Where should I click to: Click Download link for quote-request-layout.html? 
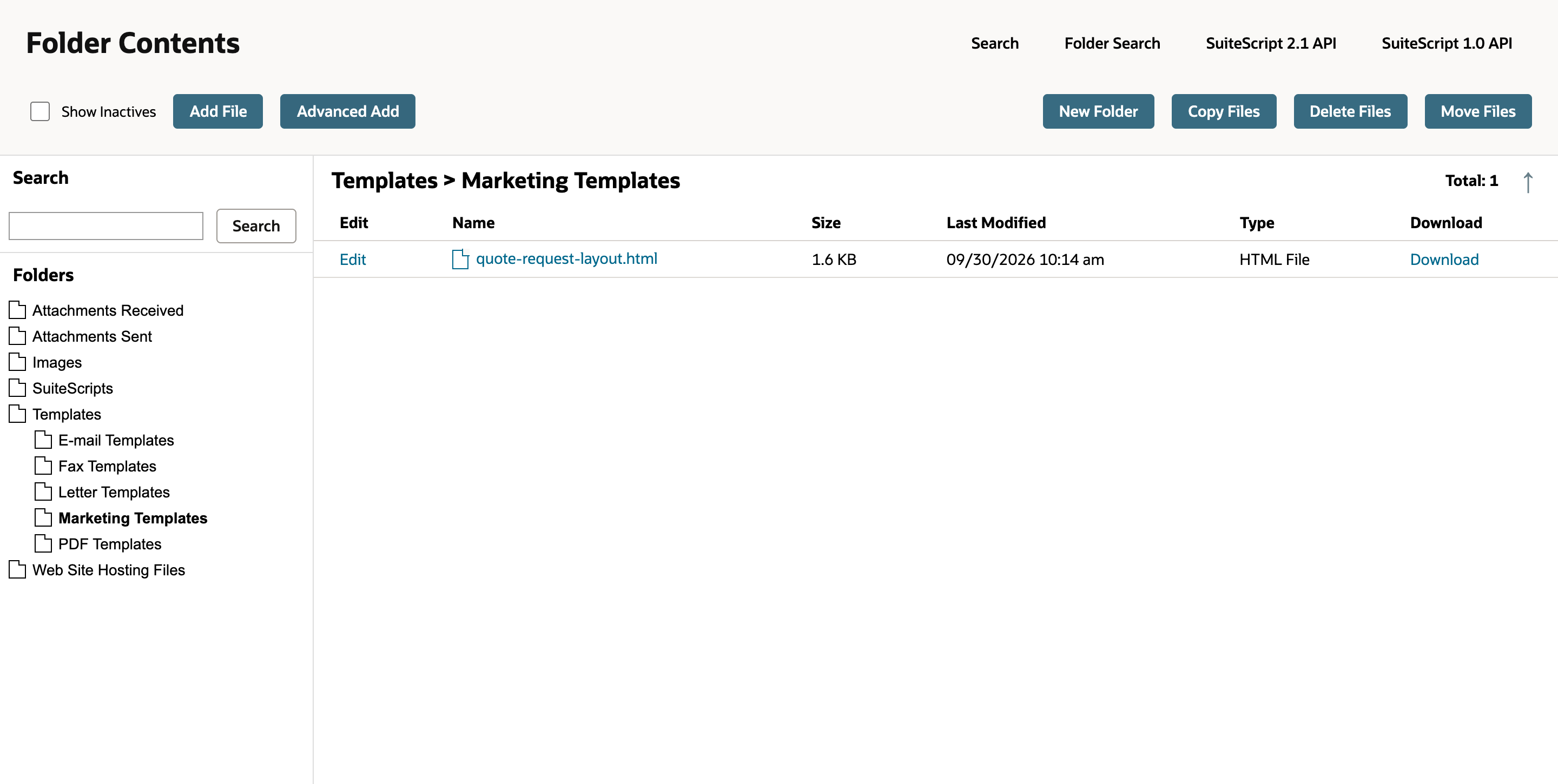(1444, 260)
